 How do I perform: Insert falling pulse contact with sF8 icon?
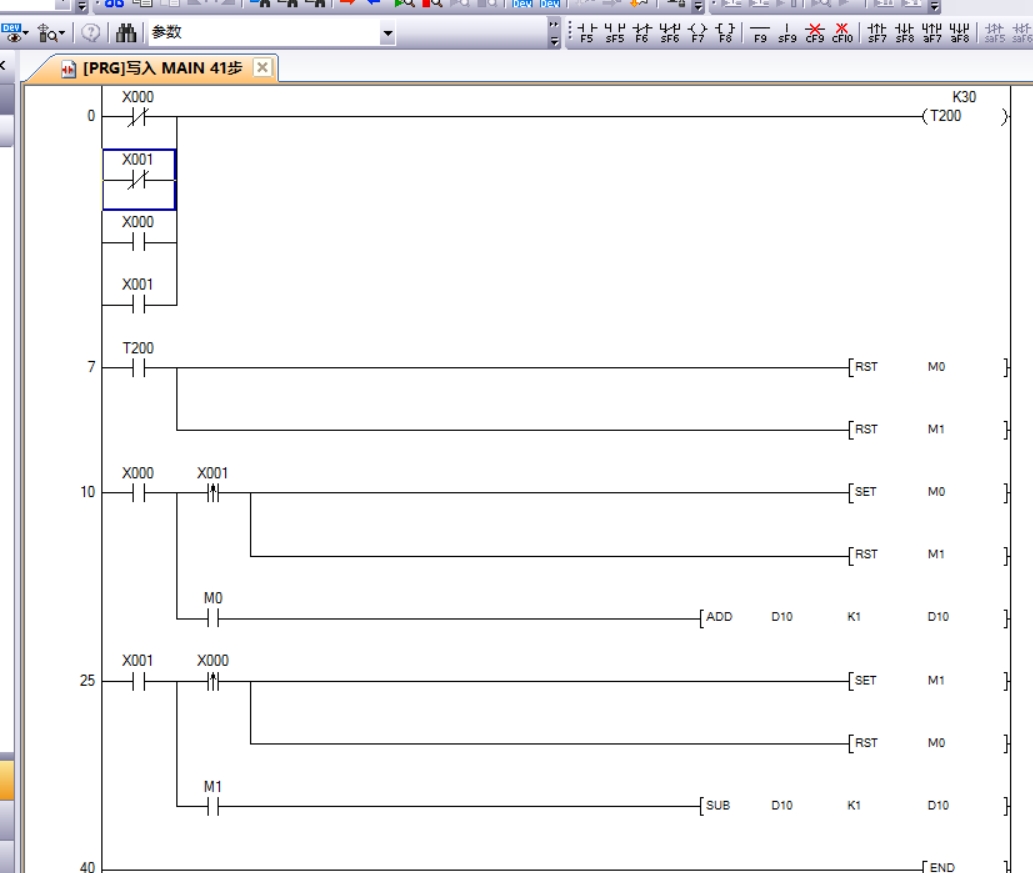tap(903, 34)
